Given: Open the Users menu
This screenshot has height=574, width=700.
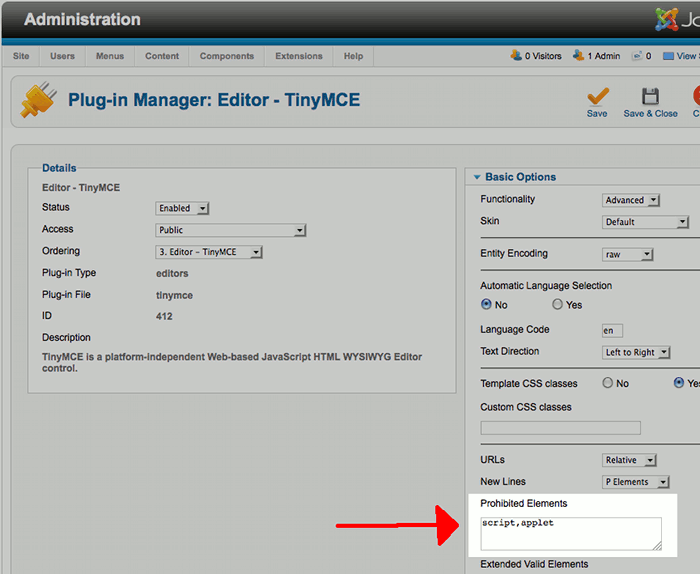Looking at the screenshot, I should click(x=62, y=56).
